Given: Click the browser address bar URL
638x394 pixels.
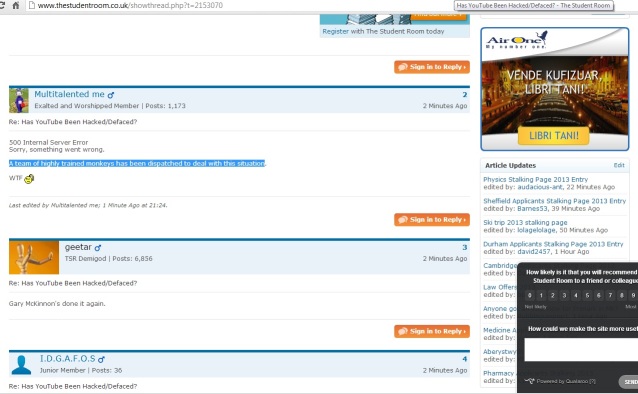Looking at the screenshot, I should 130,5.
